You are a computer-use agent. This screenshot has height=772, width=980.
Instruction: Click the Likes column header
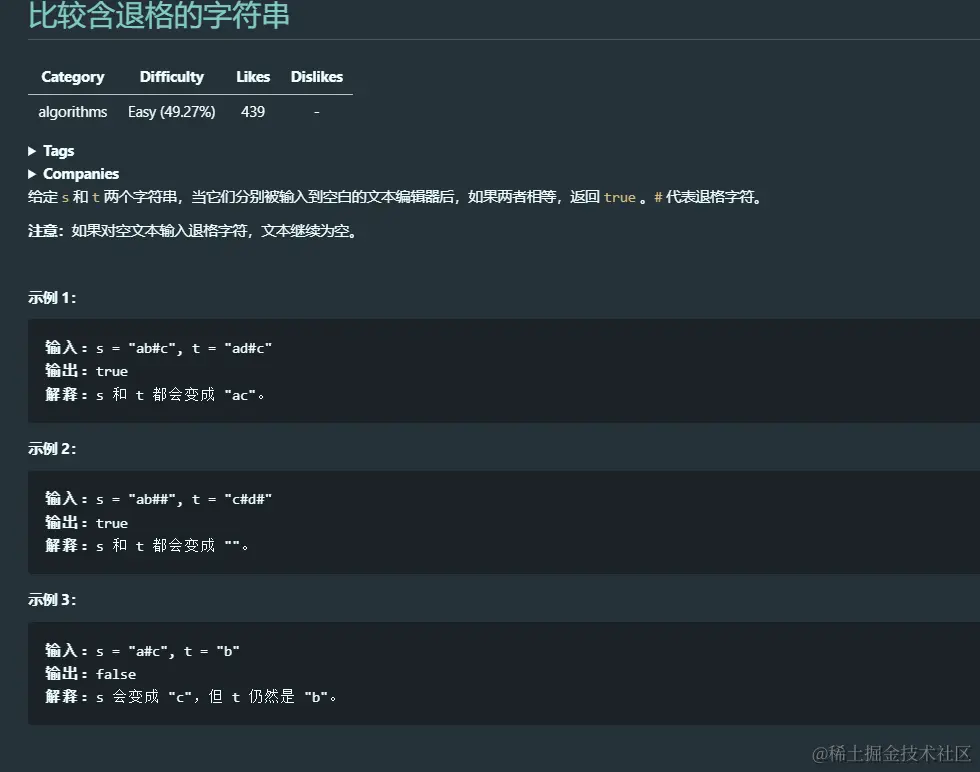252,76
